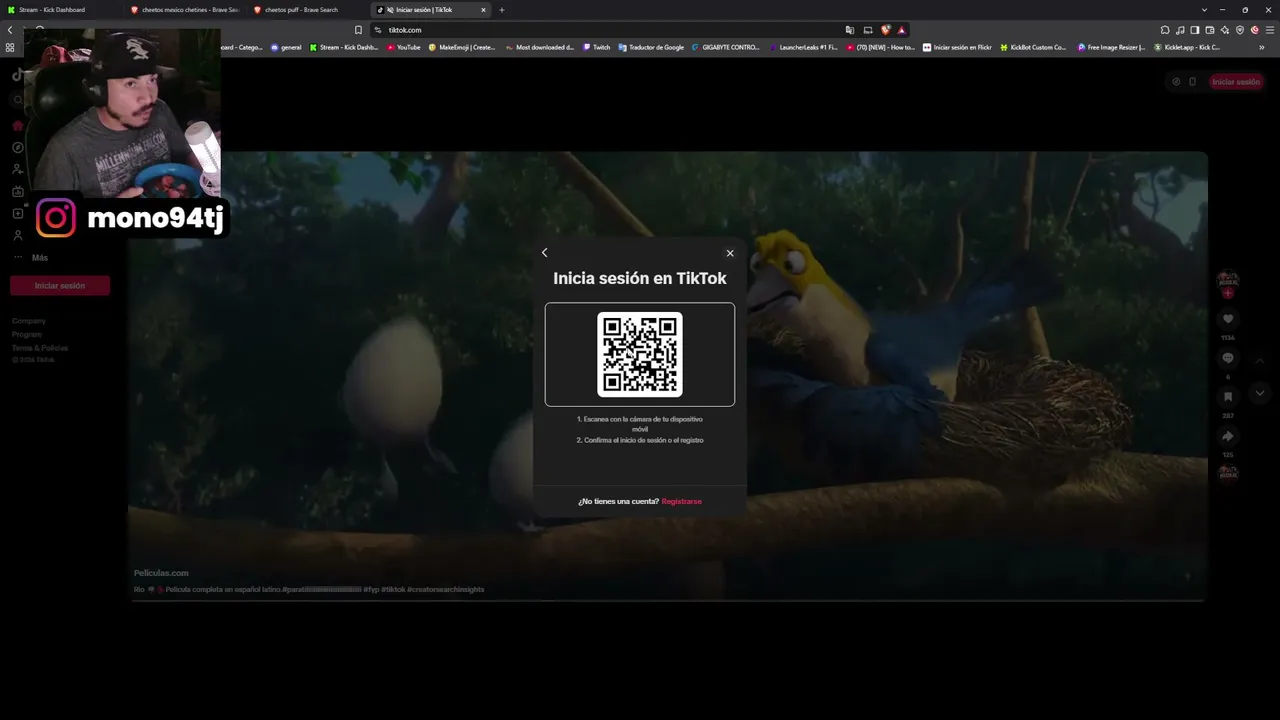Open the Brave Rewards triangle icon
1280x720 pixels.
pyautogui.click(x=902, y=30)
